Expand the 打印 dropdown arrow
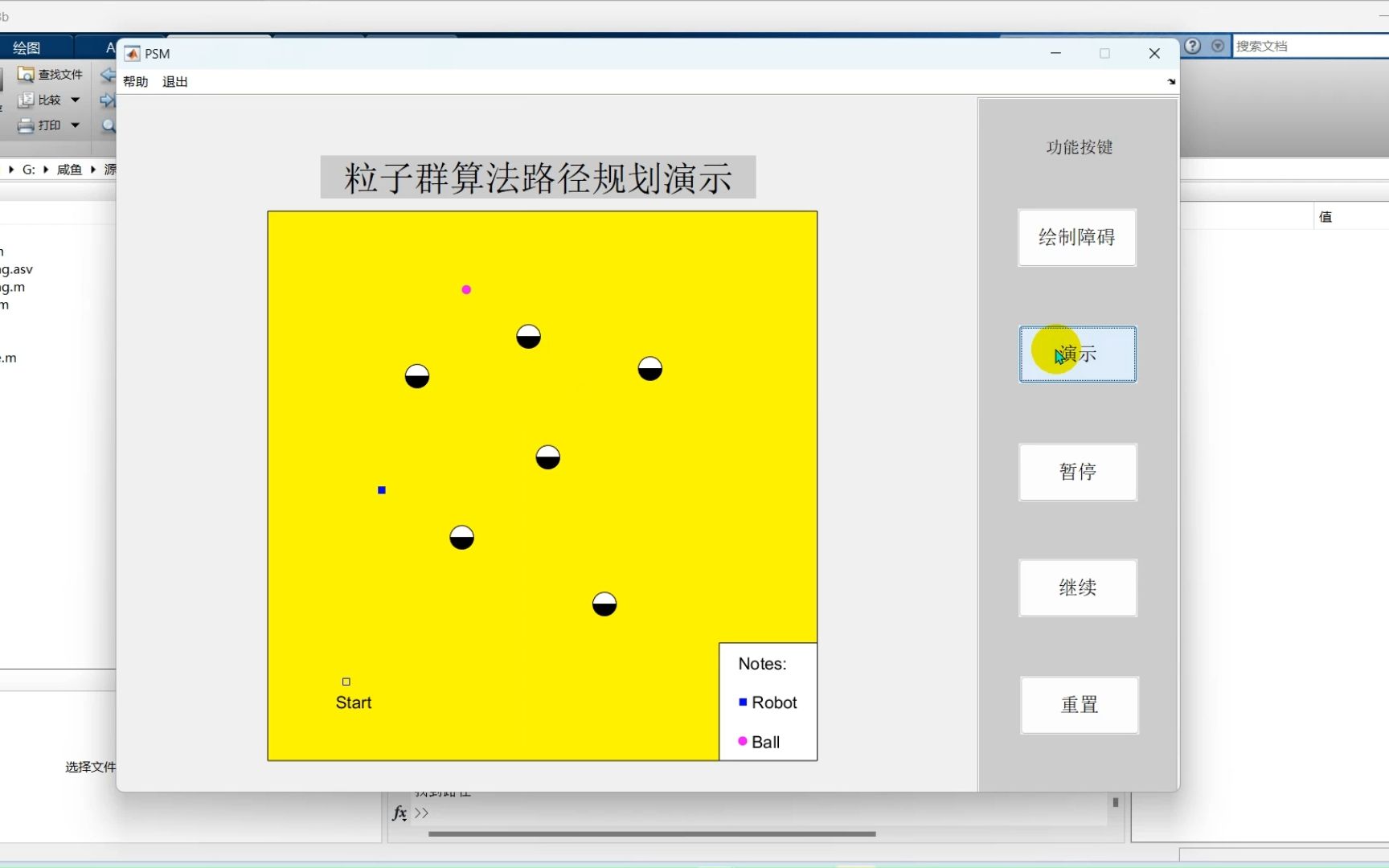Image resolution: width=1389 pixels, height=868 pixels. (x=76, y=125)
